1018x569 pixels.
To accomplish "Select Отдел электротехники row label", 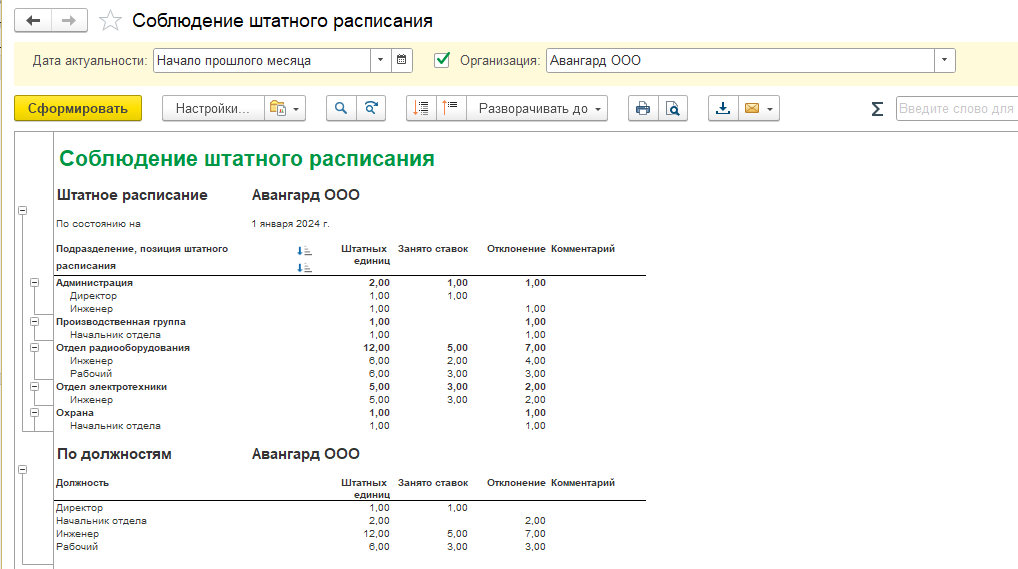I will (111, 386).
